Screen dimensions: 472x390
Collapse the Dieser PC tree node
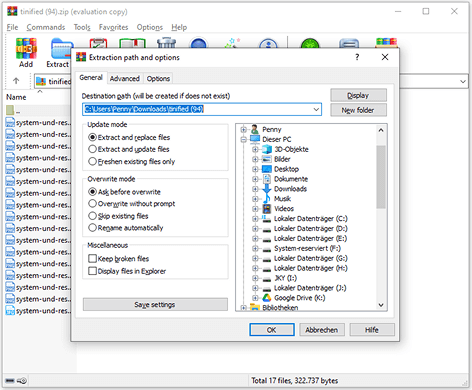click(244, 139)
